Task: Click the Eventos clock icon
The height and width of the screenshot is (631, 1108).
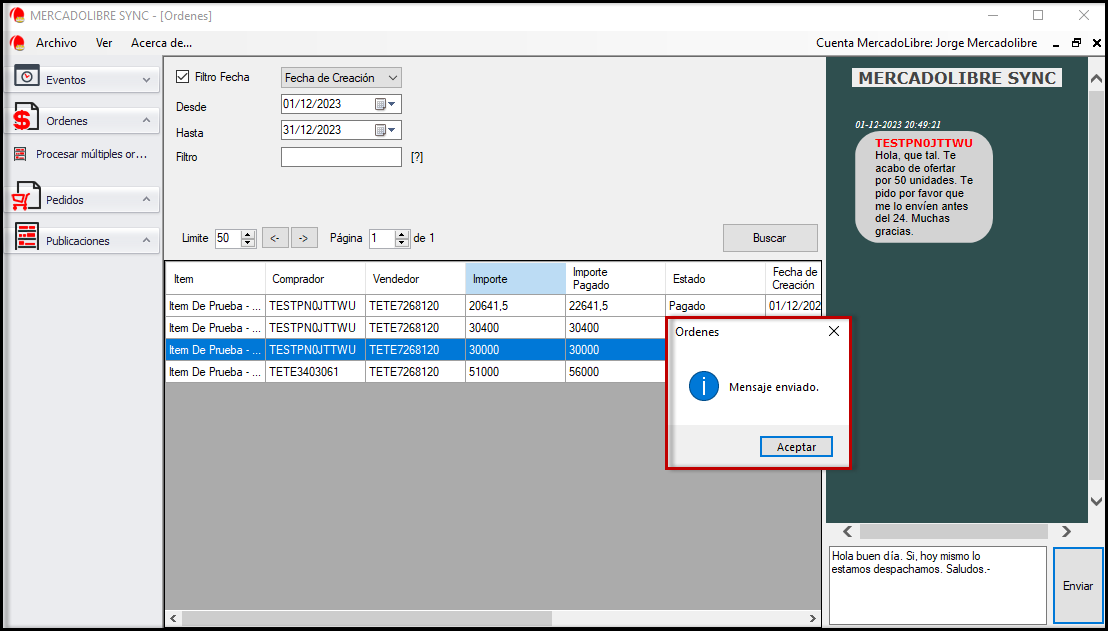Action: (28, 76)
